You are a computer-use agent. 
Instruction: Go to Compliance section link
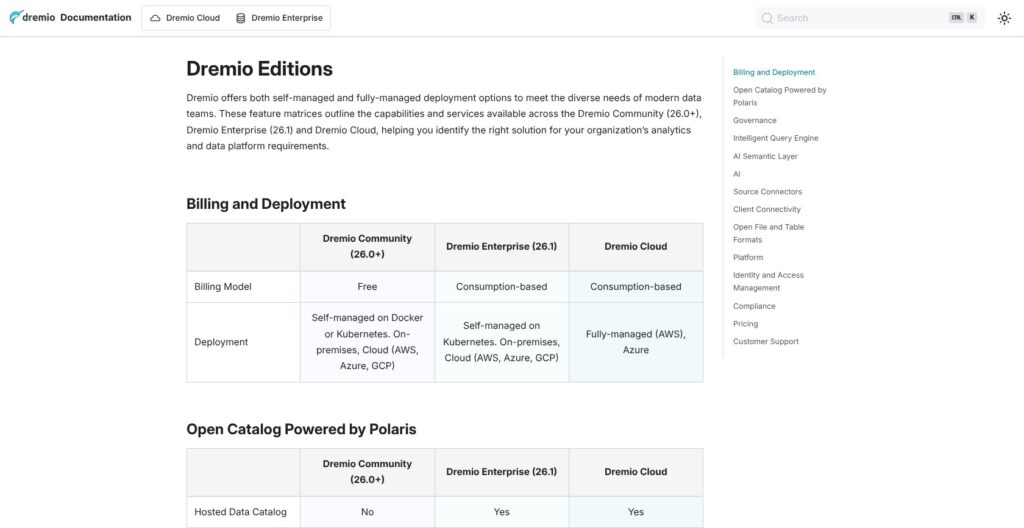pyautogui.click(x=754, y=306)
